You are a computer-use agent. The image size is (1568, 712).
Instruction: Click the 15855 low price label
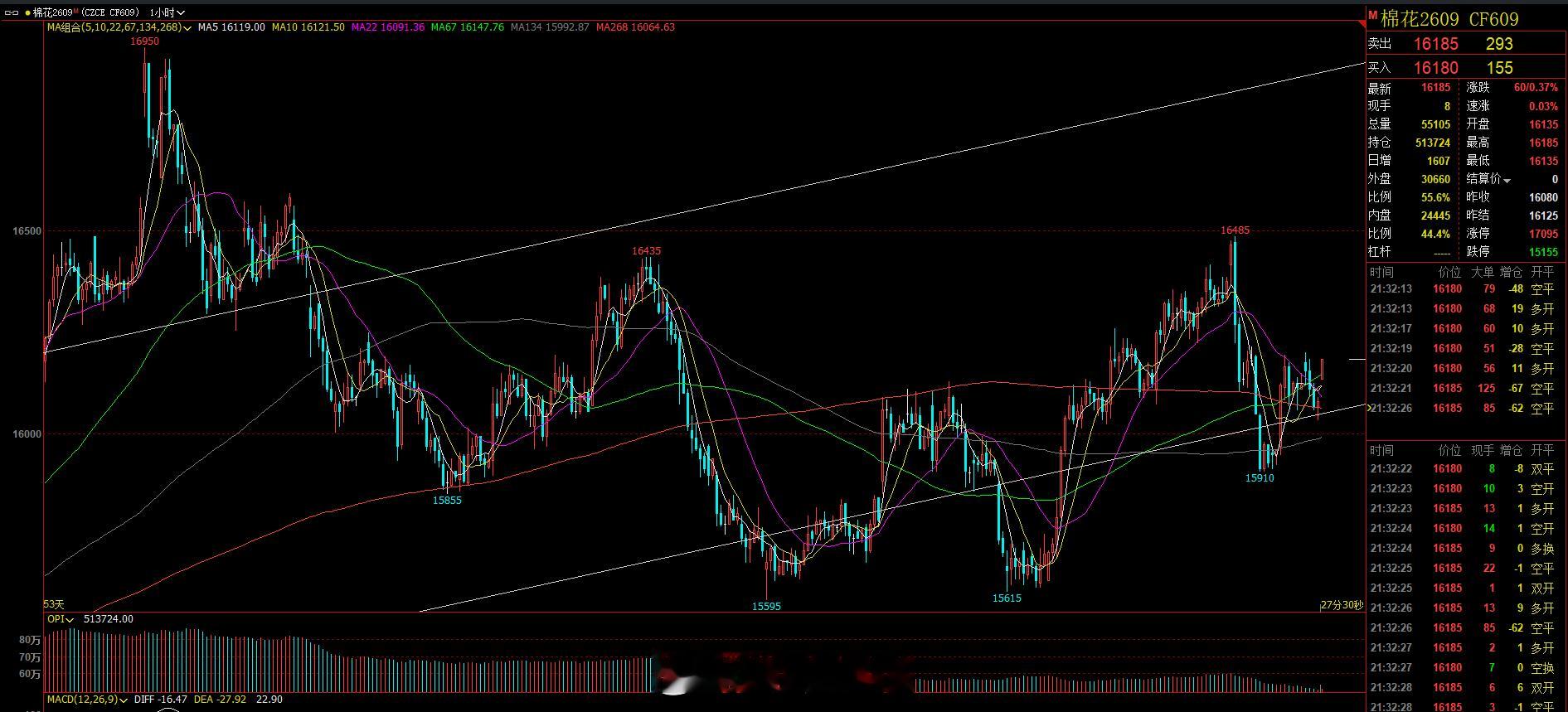pos(447,501)
